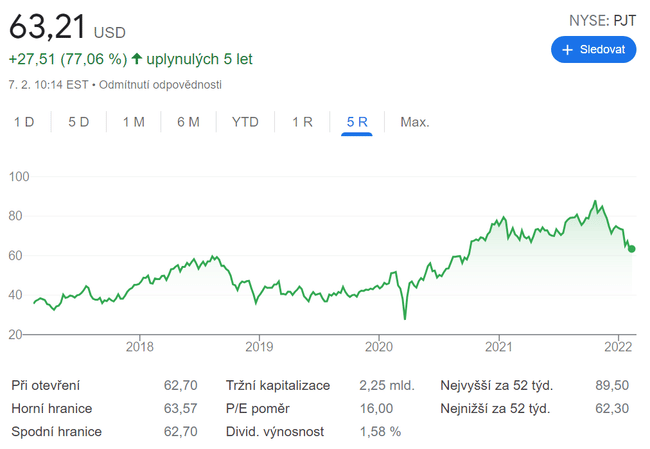Select the 5 D chart range
This screenshot has height=449, width=650.
(x=79, y=122)
